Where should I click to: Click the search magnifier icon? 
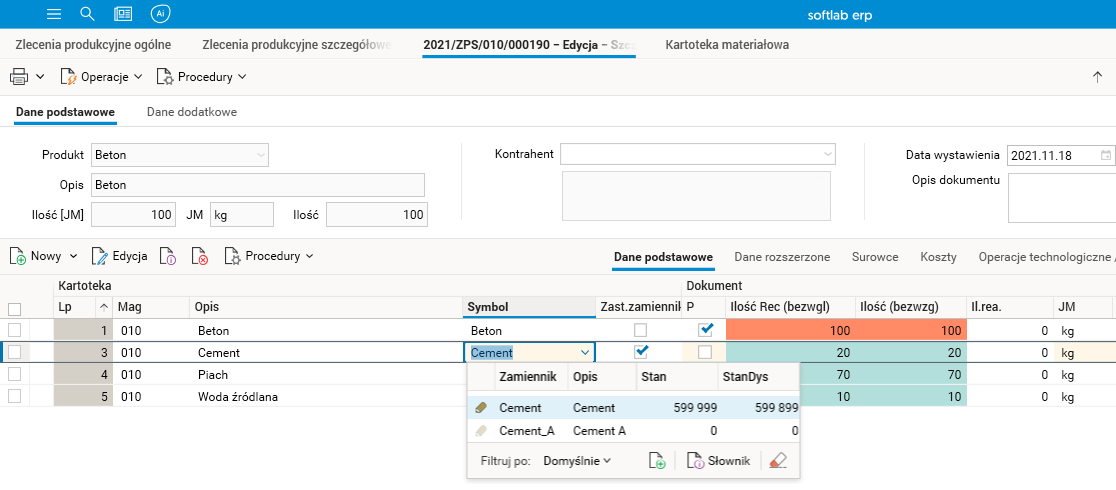point(87,14)
